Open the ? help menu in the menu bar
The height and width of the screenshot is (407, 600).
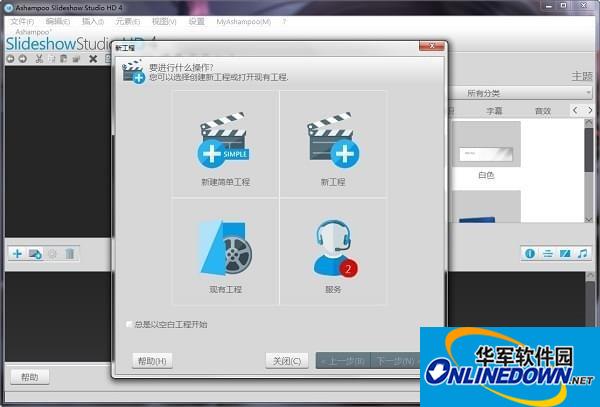pyautogui.click(x=284, y=22)
